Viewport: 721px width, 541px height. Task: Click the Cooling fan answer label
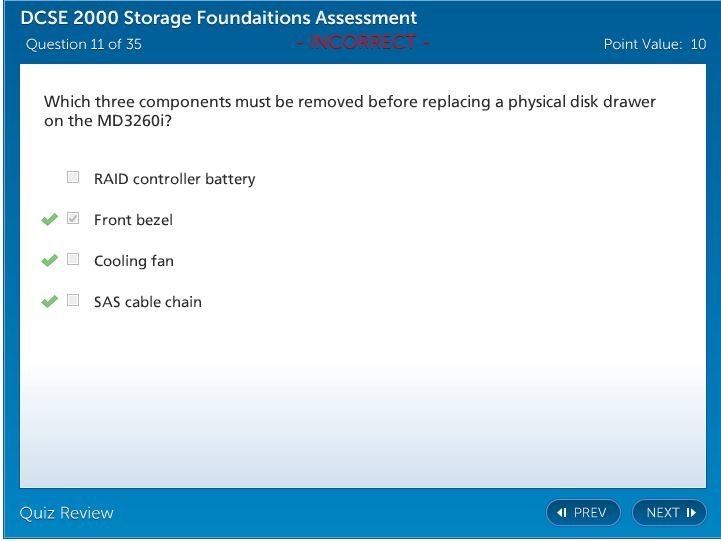(x=133, y=261)
